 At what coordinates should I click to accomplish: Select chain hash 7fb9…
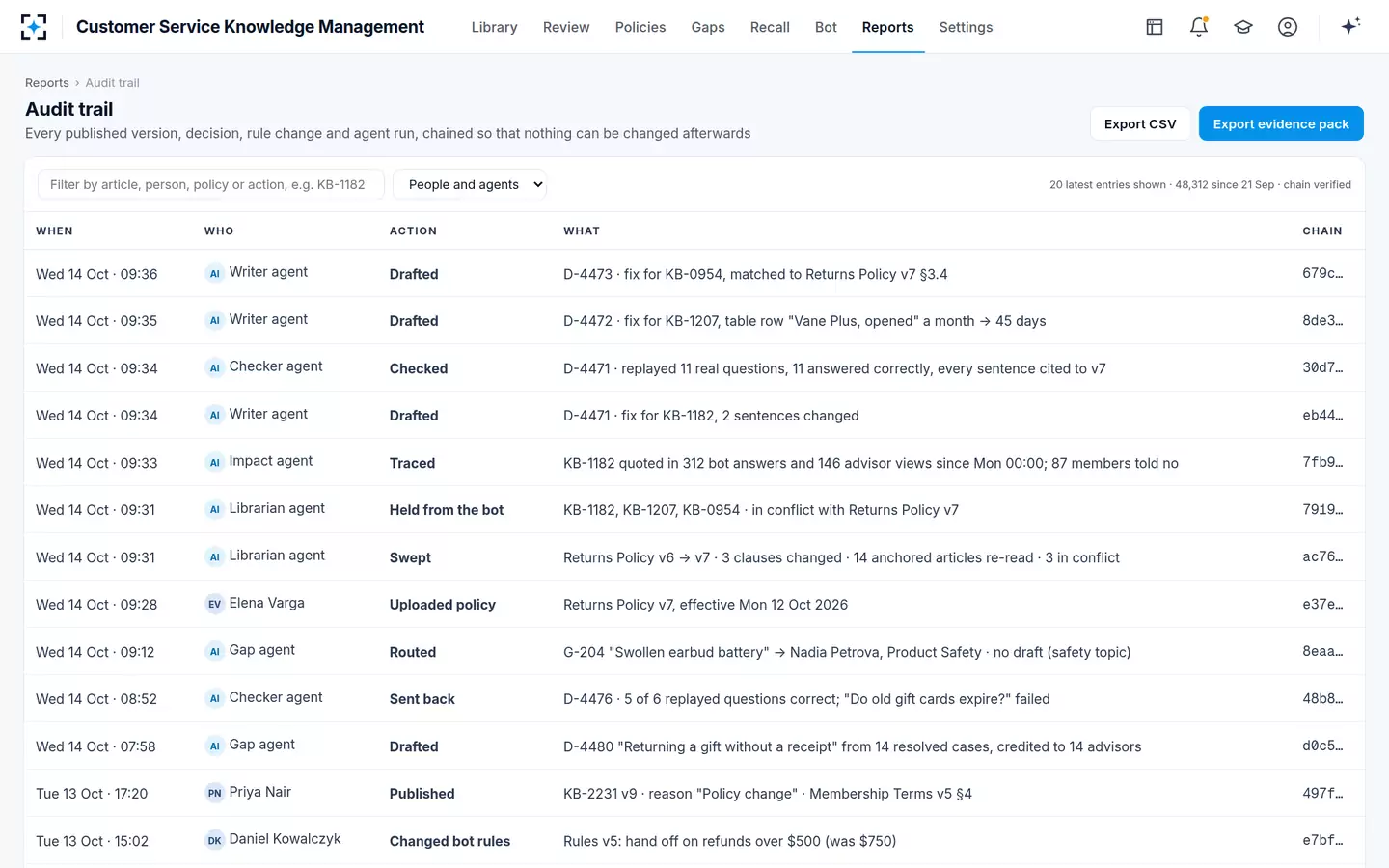(1322, 462)
